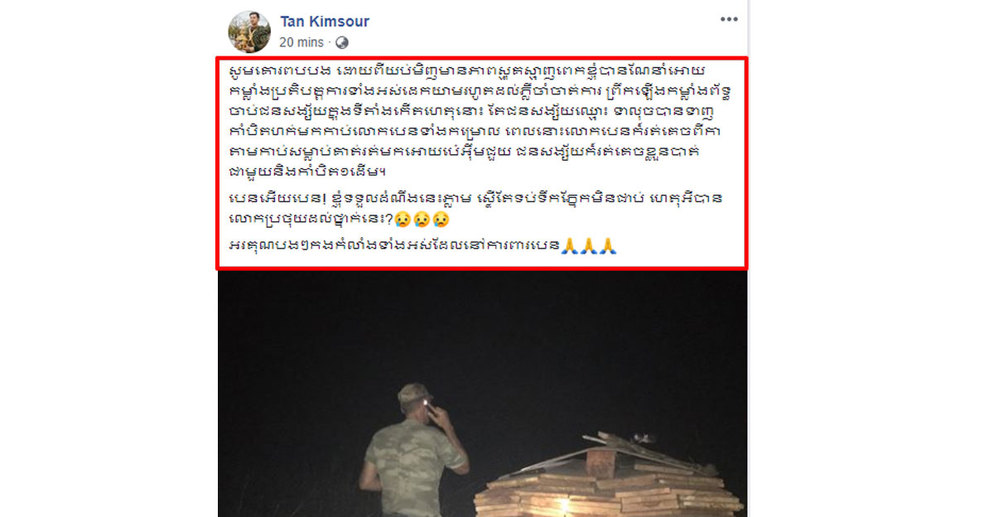This screenshot has height=517, width=994.
Task: Click the first praying hands emoji
Action: pos(570,245)
